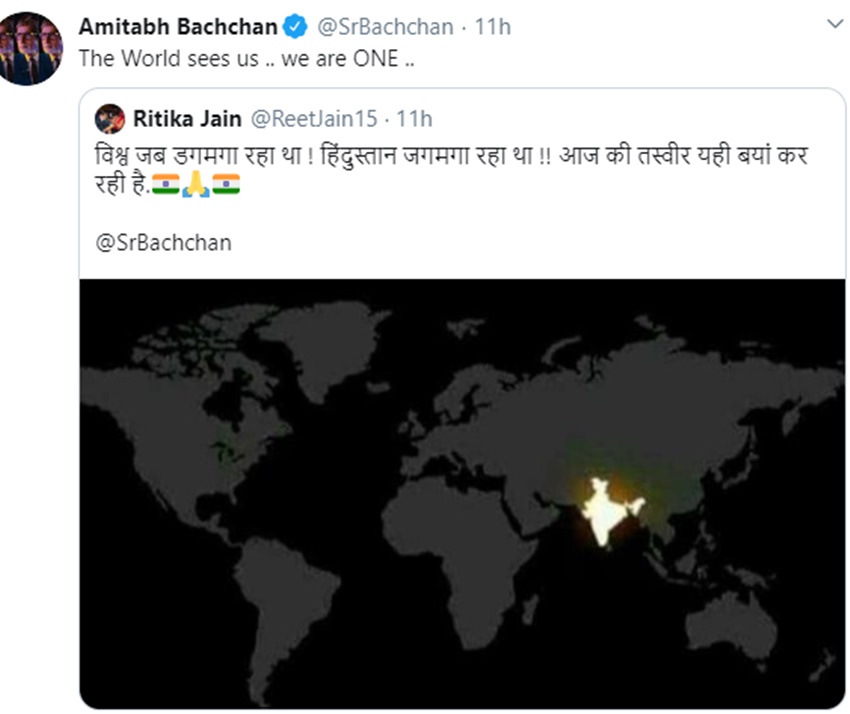The width and height of the screenshot is (850, 714).
Task: Open the quoted tweet's 11h timestamp
Action: 414,119
